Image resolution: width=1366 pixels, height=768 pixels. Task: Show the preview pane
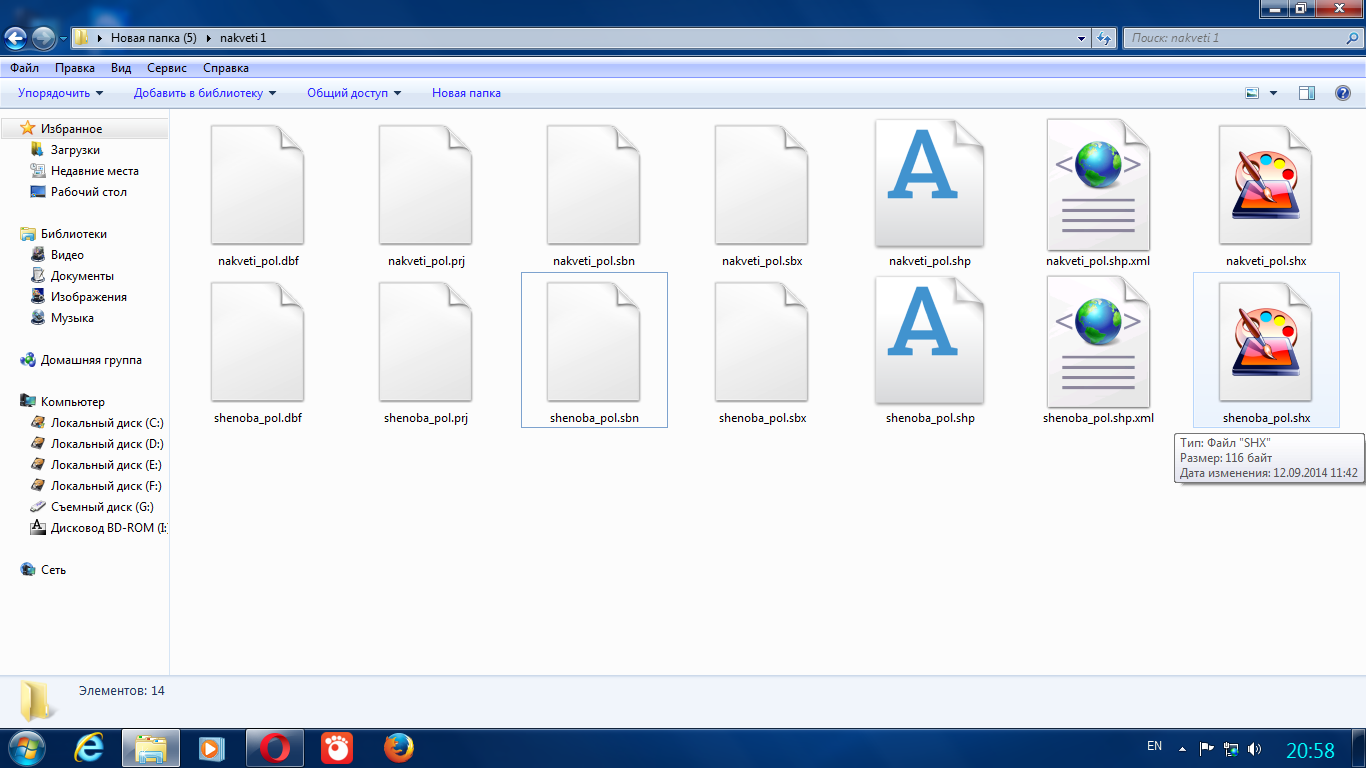(x=1307, y=93)
